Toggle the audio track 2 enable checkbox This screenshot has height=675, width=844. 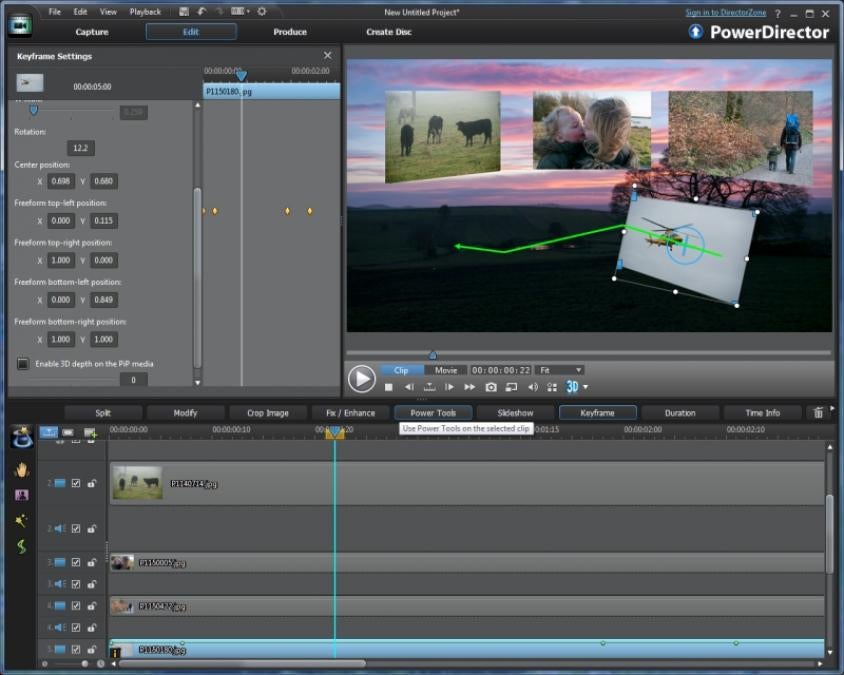[x=76, y=529]
